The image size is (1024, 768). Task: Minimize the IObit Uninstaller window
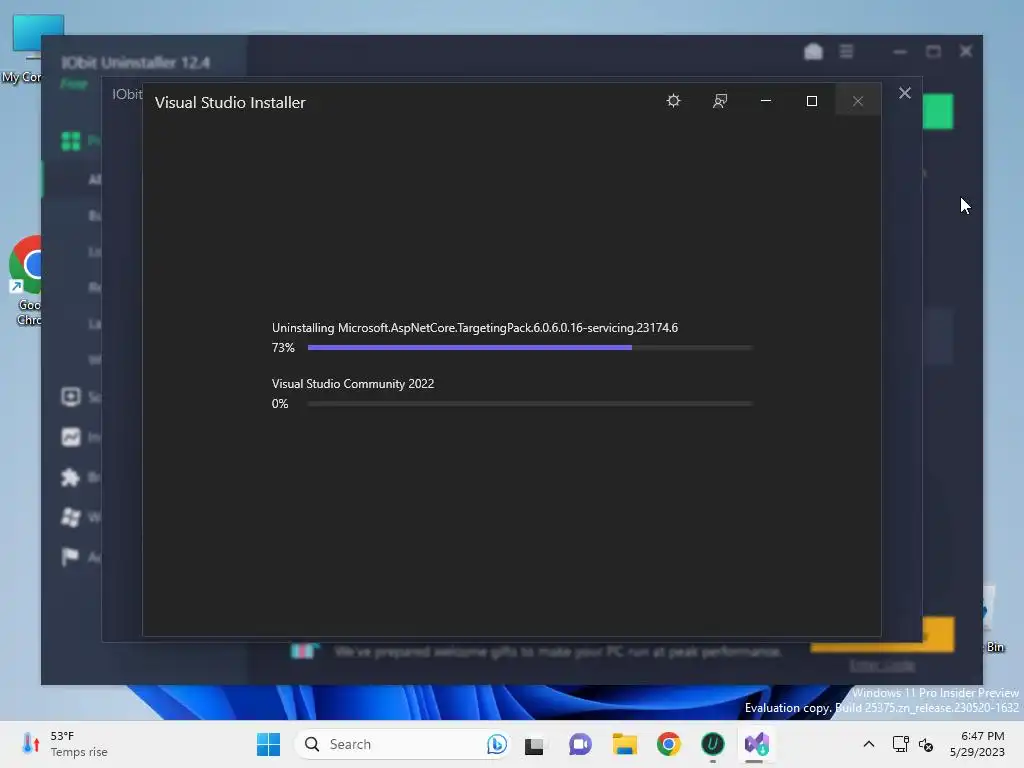coord(900,51)
